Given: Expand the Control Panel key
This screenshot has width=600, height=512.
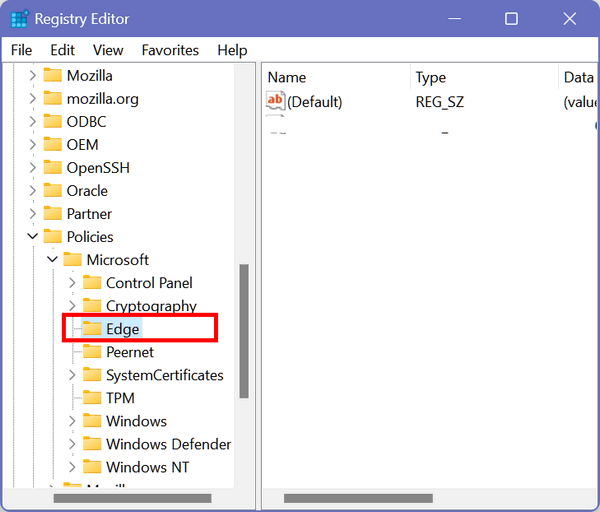Looking at the screenshot, I should tap(72, 283).
